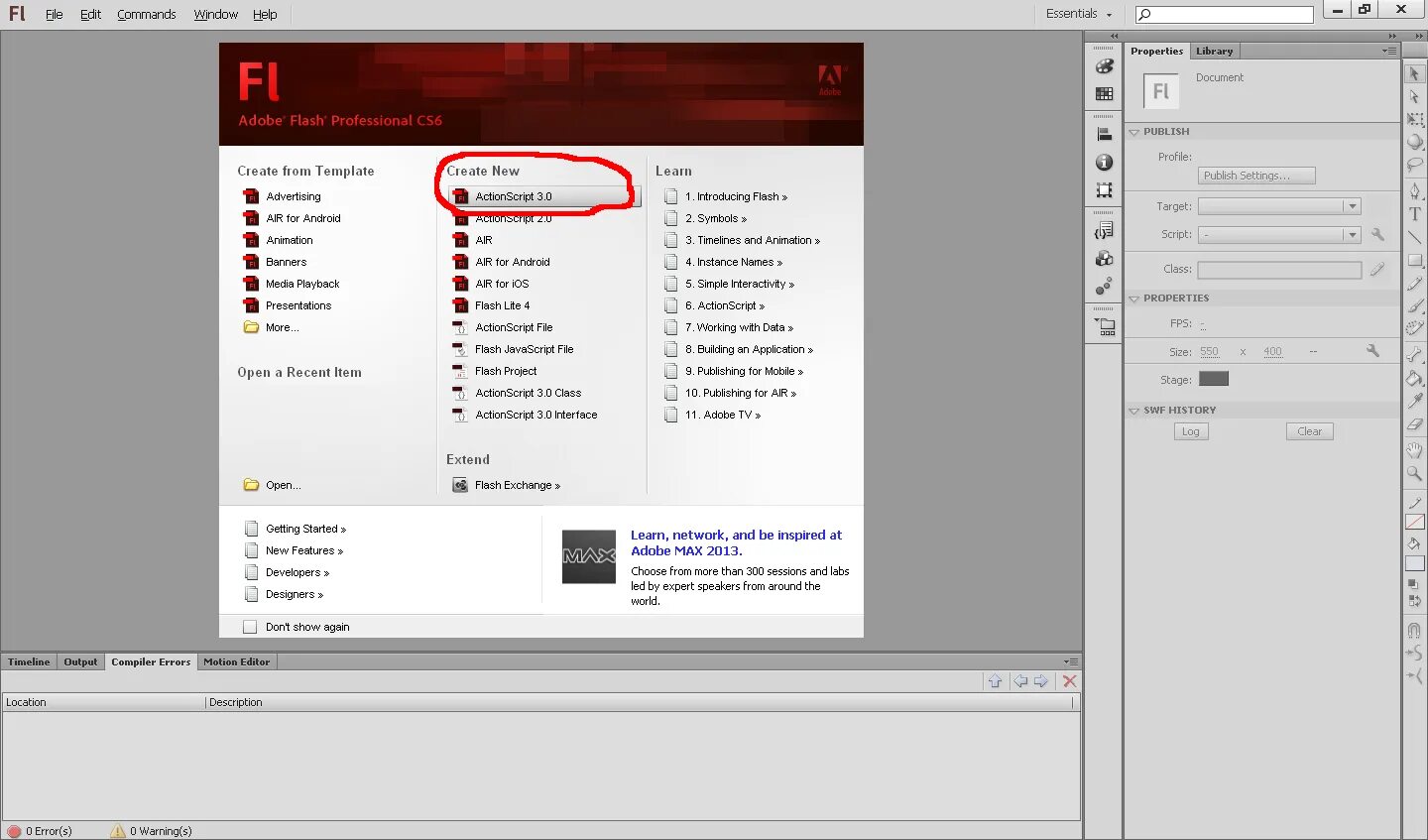Create a new ActionScript 3.0 document

[545, 196]
